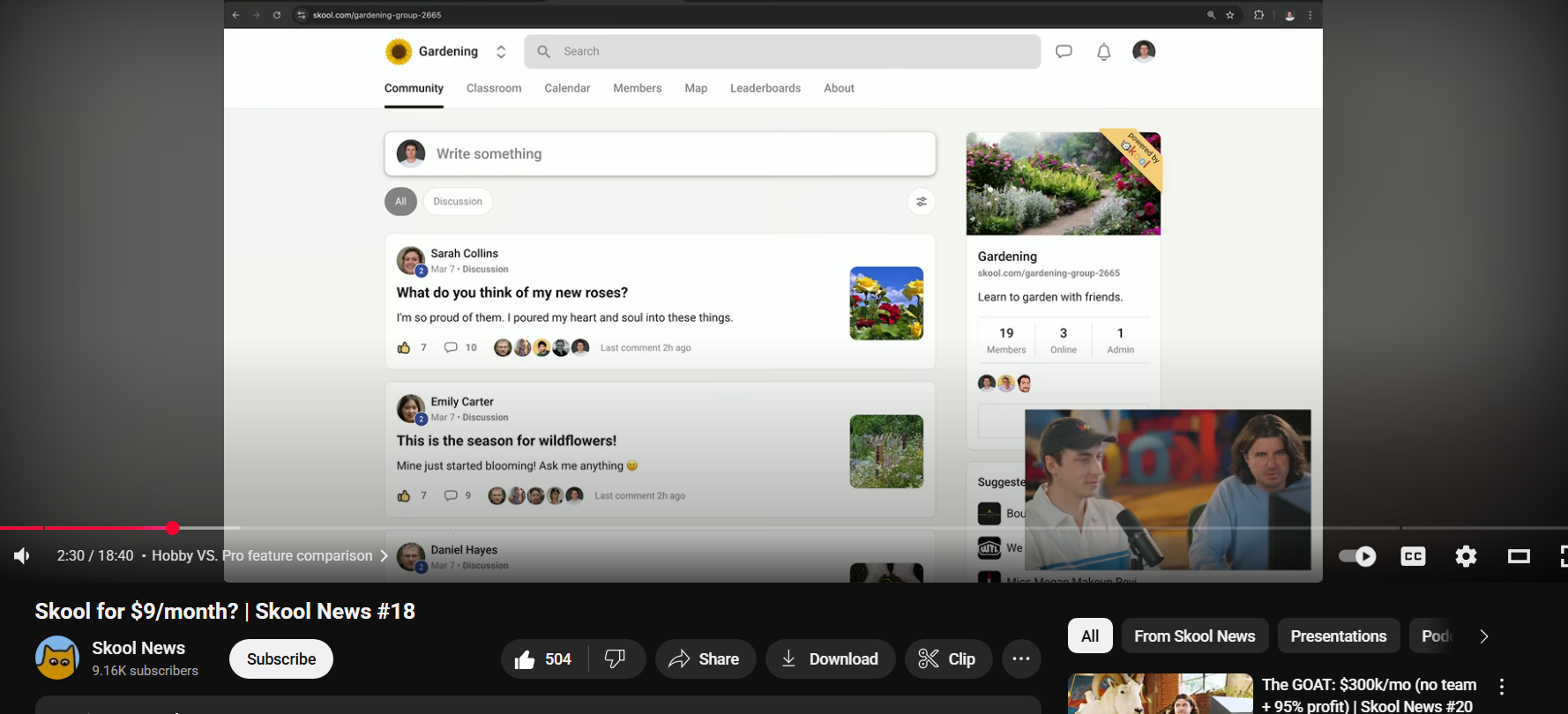Image resolution: width=1568 pixels, height=714 pixels.
Task: Download the video
Action: (830, 659)
